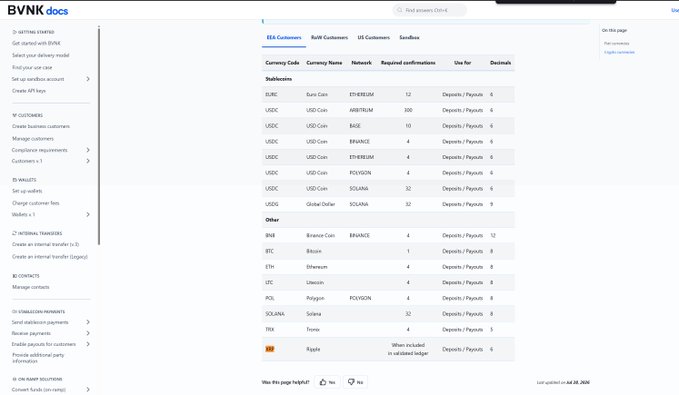Click the thumbs-up icon for Yes

(x=323, y=382)
